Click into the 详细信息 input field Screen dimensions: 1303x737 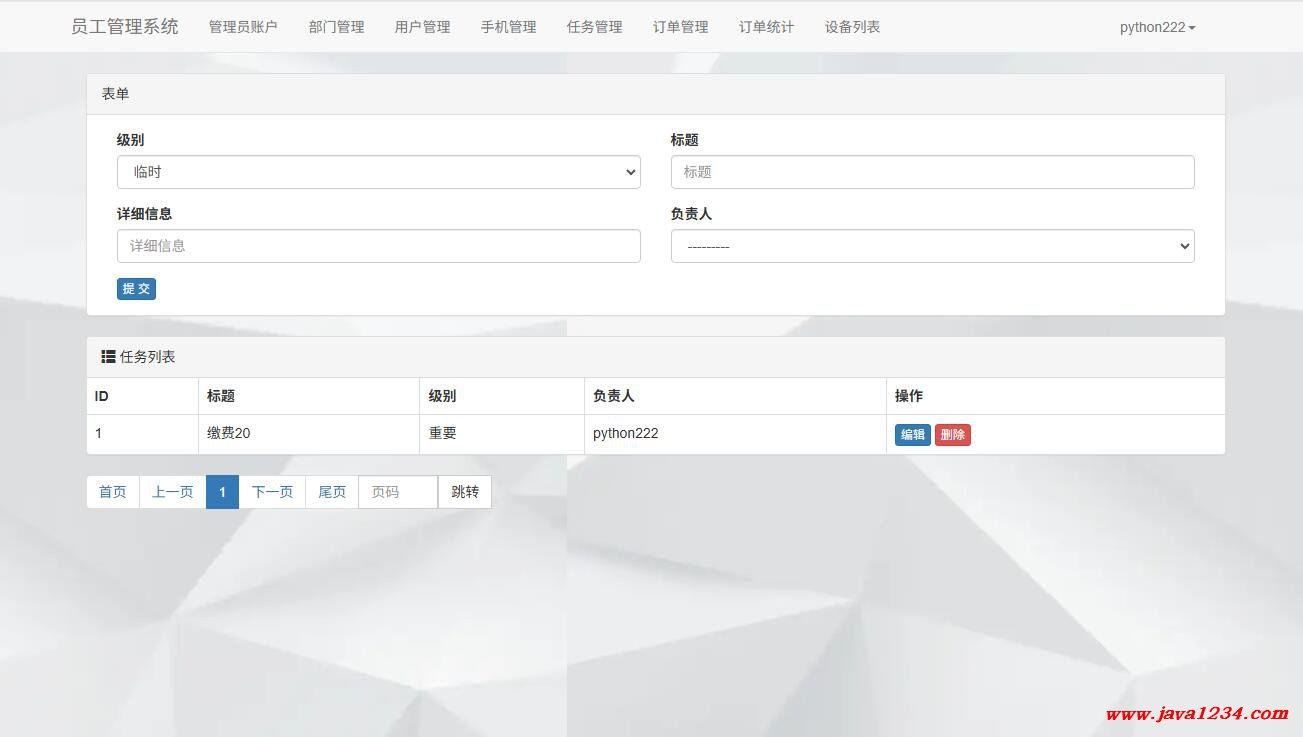378,246
